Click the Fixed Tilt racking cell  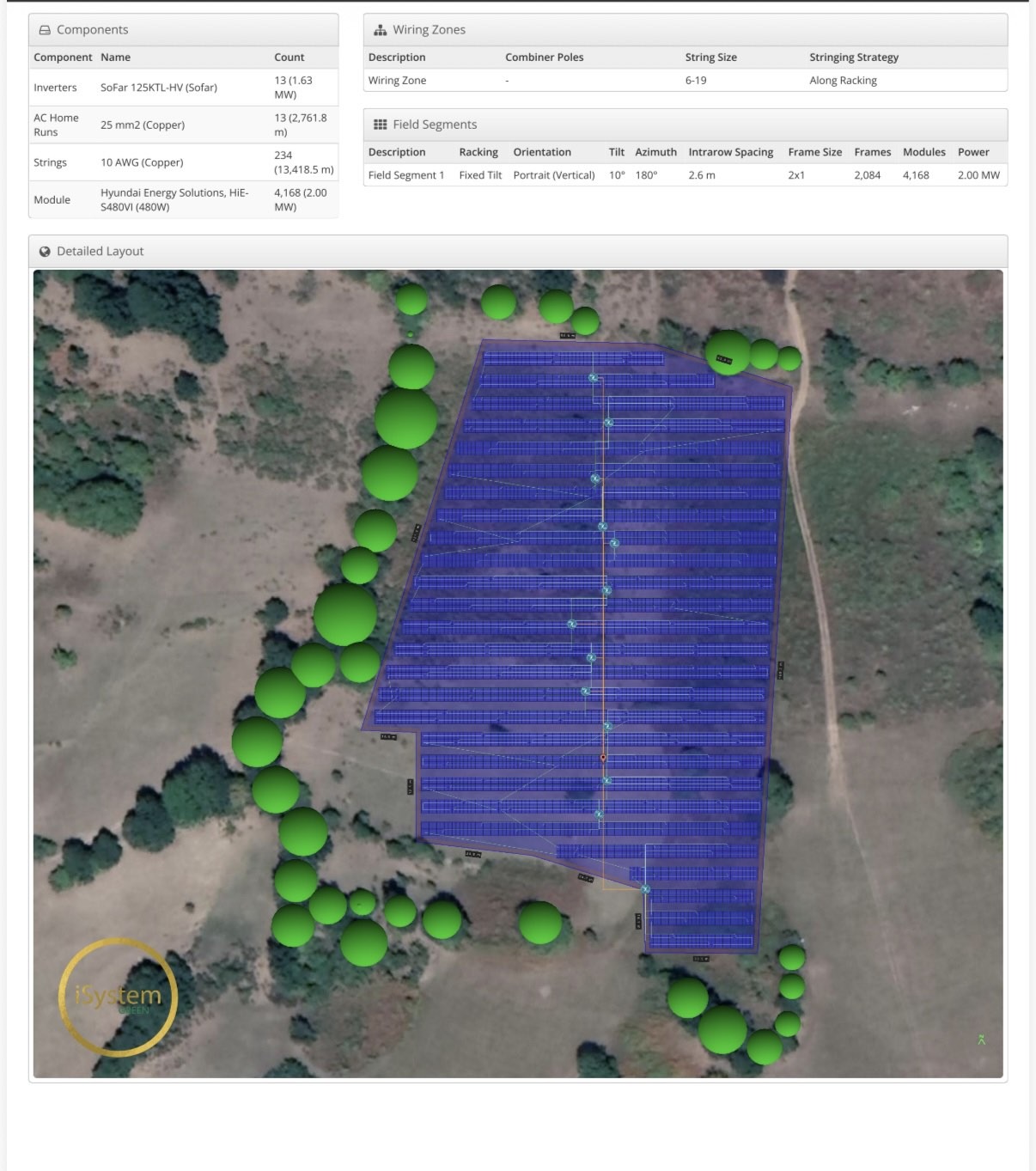480,175
